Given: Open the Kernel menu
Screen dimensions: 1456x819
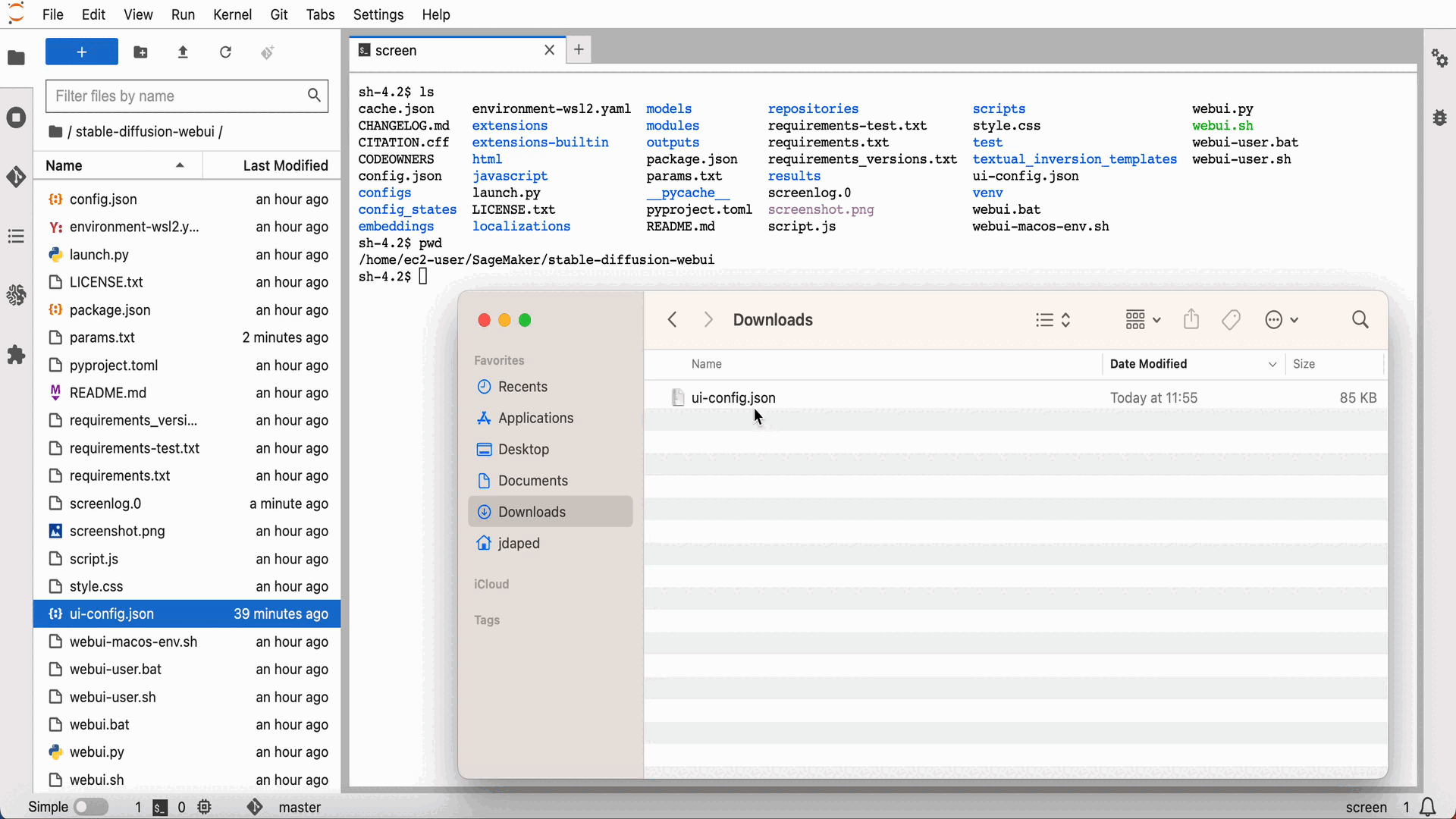Looking at the screenshot, I should (232, 14).
